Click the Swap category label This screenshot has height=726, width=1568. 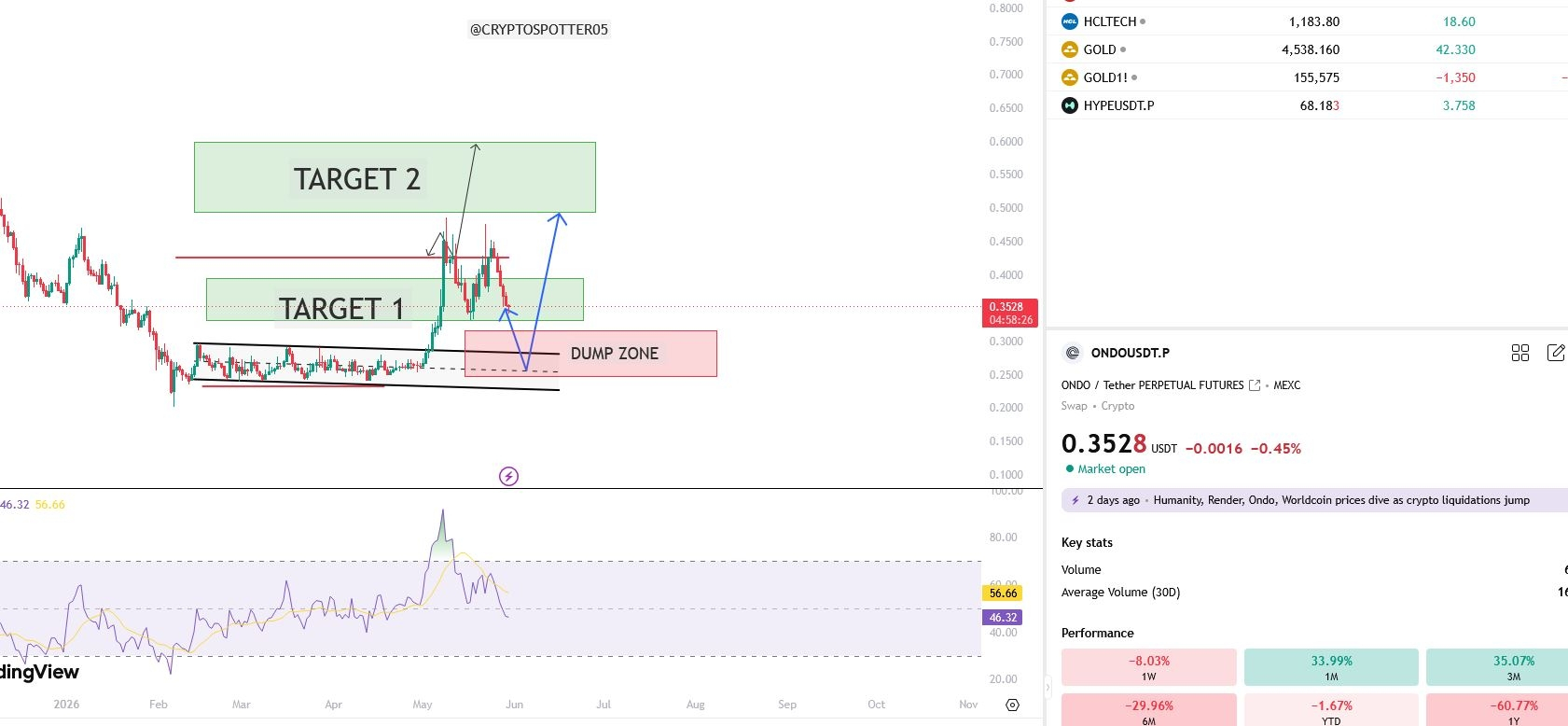pyautogui.click(x=1075, y=406)
